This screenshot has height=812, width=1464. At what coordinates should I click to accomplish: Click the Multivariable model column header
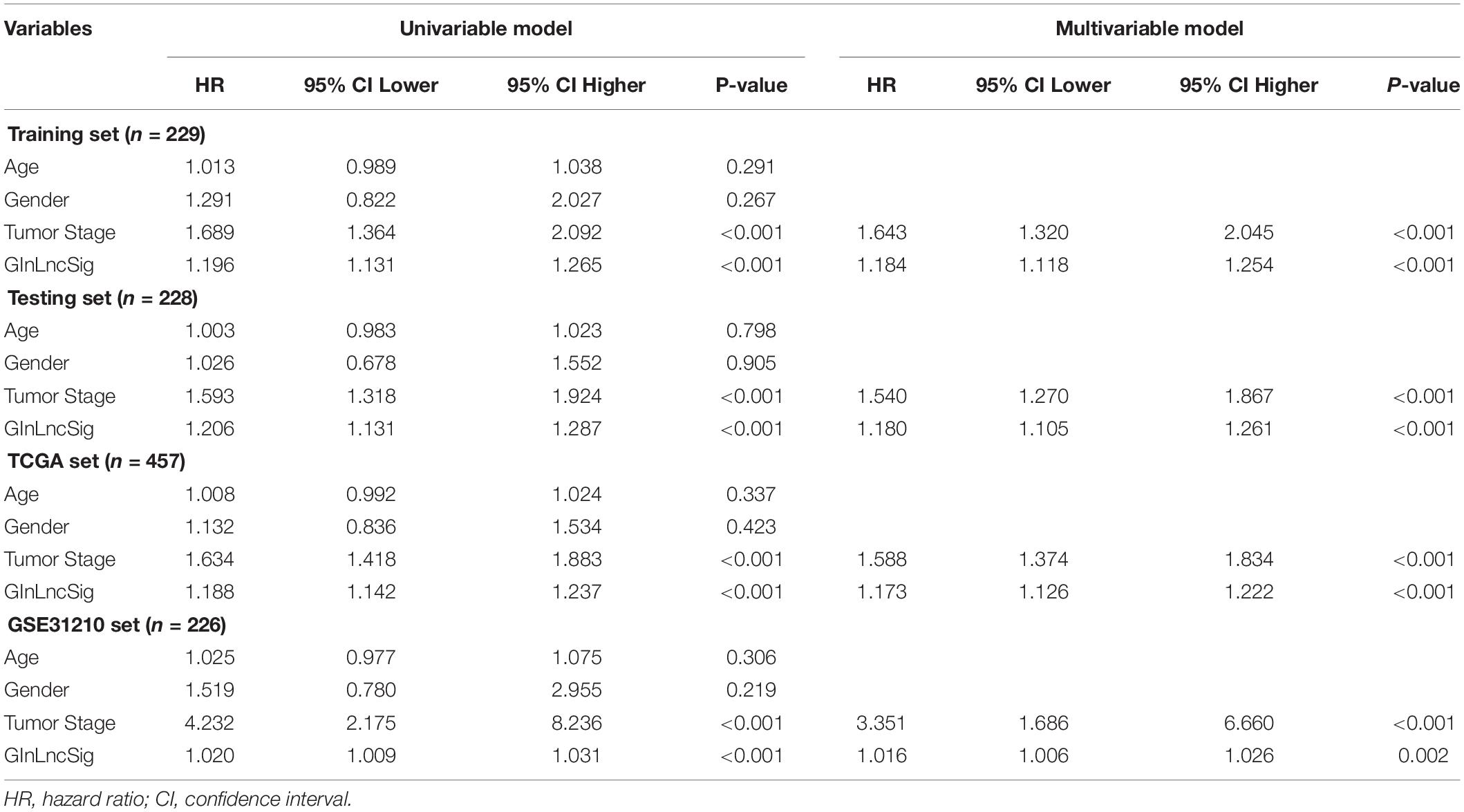[1149, 28]
